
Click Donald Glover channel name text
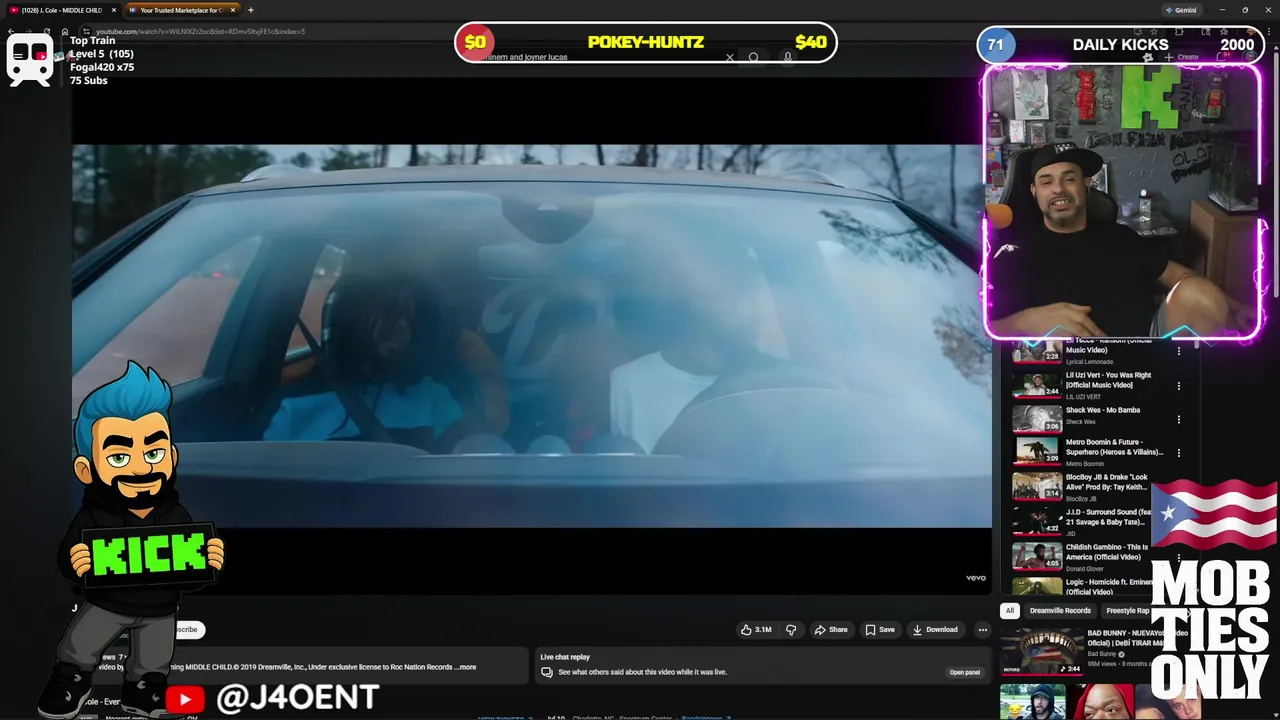pyautogui.click(x=1085, y=569)
